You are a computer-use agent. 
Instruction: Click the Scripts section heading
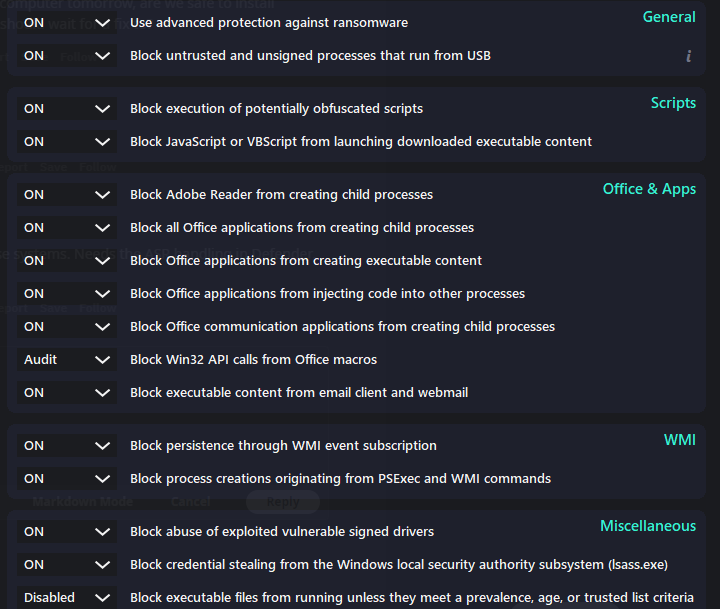673,103
